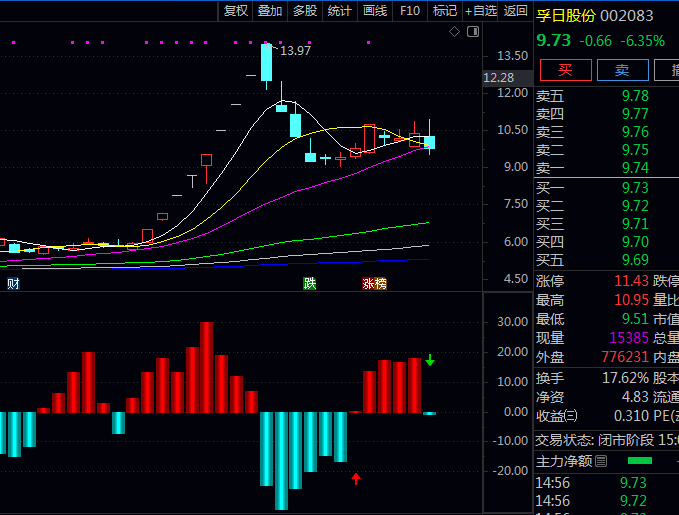Viewport: 679px width, 515px height.
Task: Click the 标记 mark button
Action: click(445, 11)
